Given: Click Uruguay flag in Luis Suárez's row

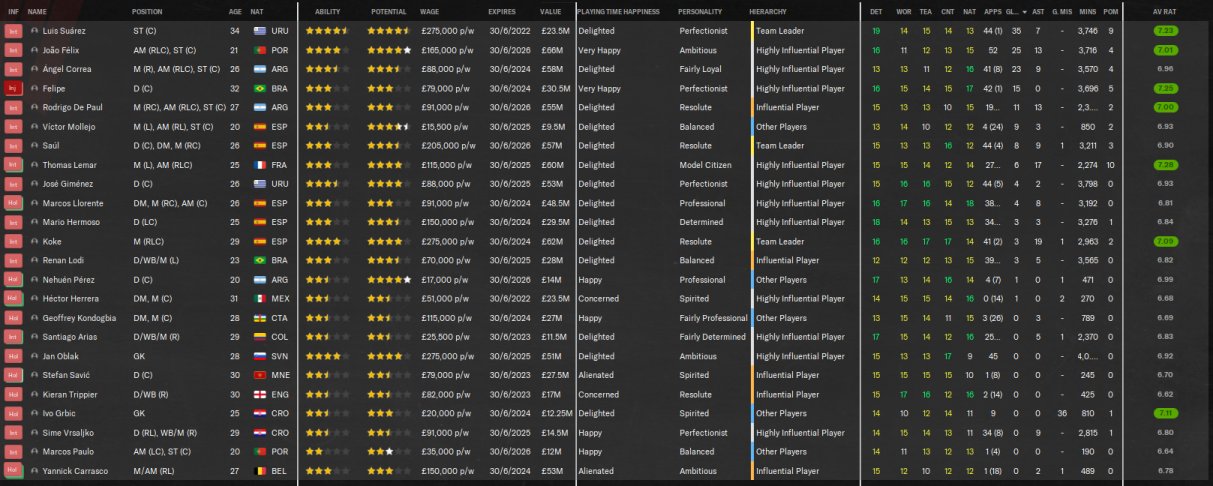Looking at the screenshot, I should click(258, 31).
